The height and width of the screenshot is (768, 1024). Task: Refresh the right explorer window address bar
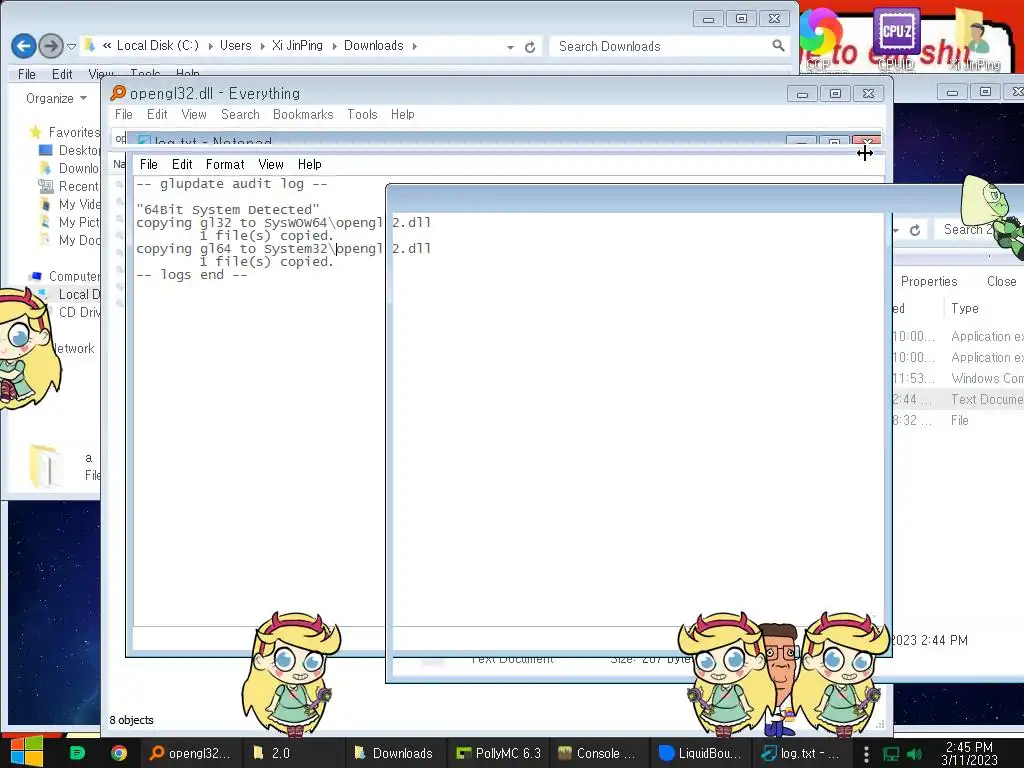pyautogui.click(x=915, y=230)
